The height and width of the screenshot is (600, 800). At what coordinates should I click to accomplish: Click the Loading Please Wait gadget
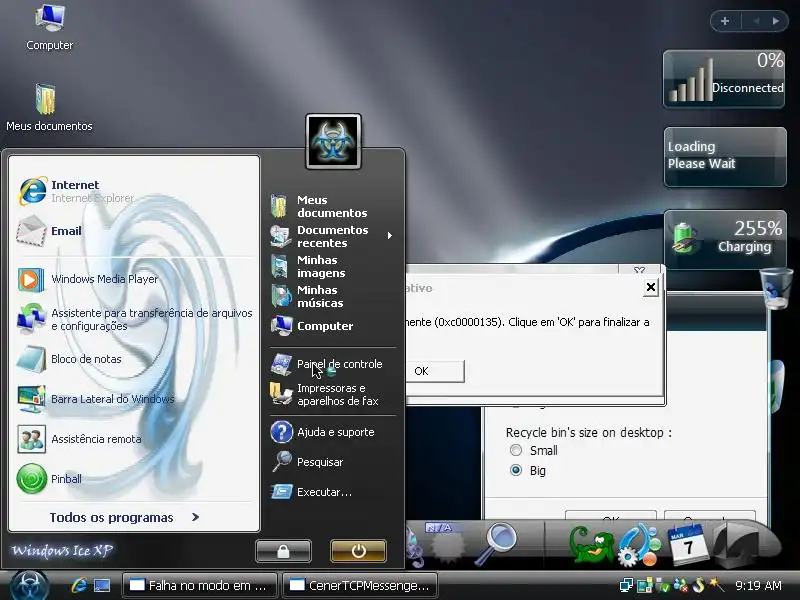tap(725, 157)
